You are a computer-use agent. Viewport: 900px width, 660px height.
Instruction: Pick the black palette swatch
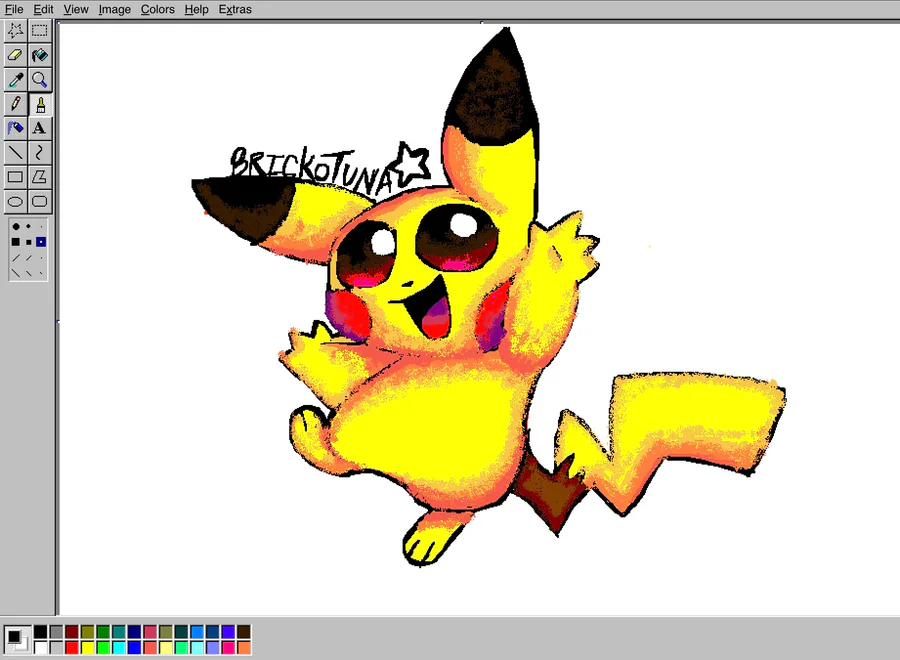click(x=40, y=632)
